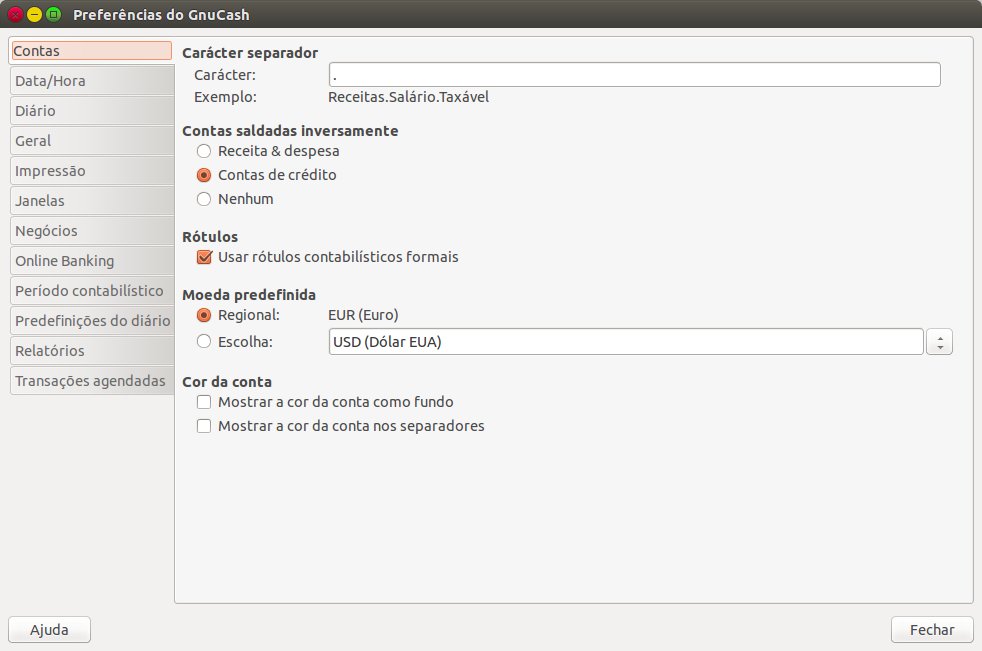The width and height of the screenshot is (982, 651).
Task: Close the preferences window with the red button
Action: [15, 15]
